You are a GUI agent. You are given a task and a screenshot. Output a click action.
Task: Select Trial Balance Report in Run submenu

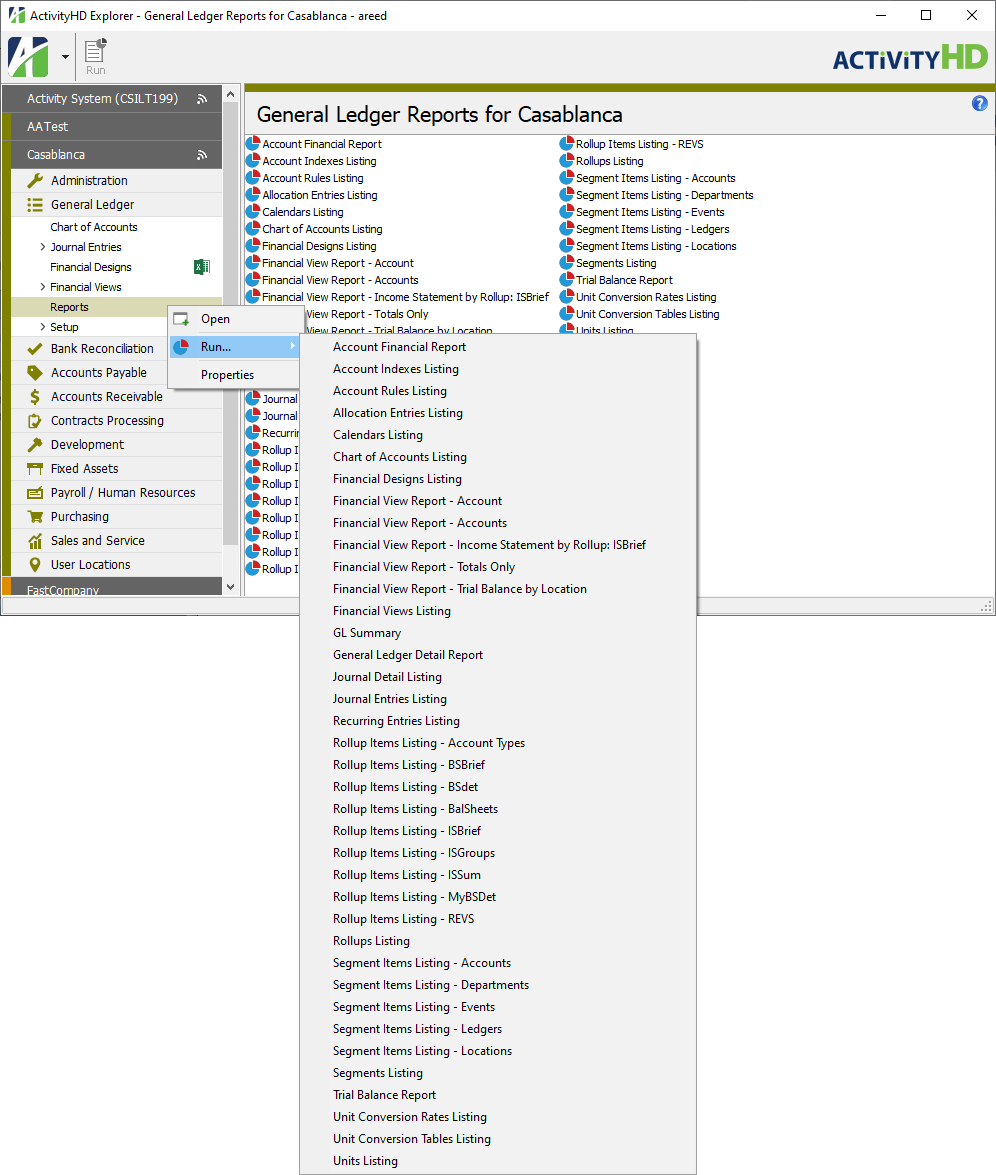coord(384,1095)
